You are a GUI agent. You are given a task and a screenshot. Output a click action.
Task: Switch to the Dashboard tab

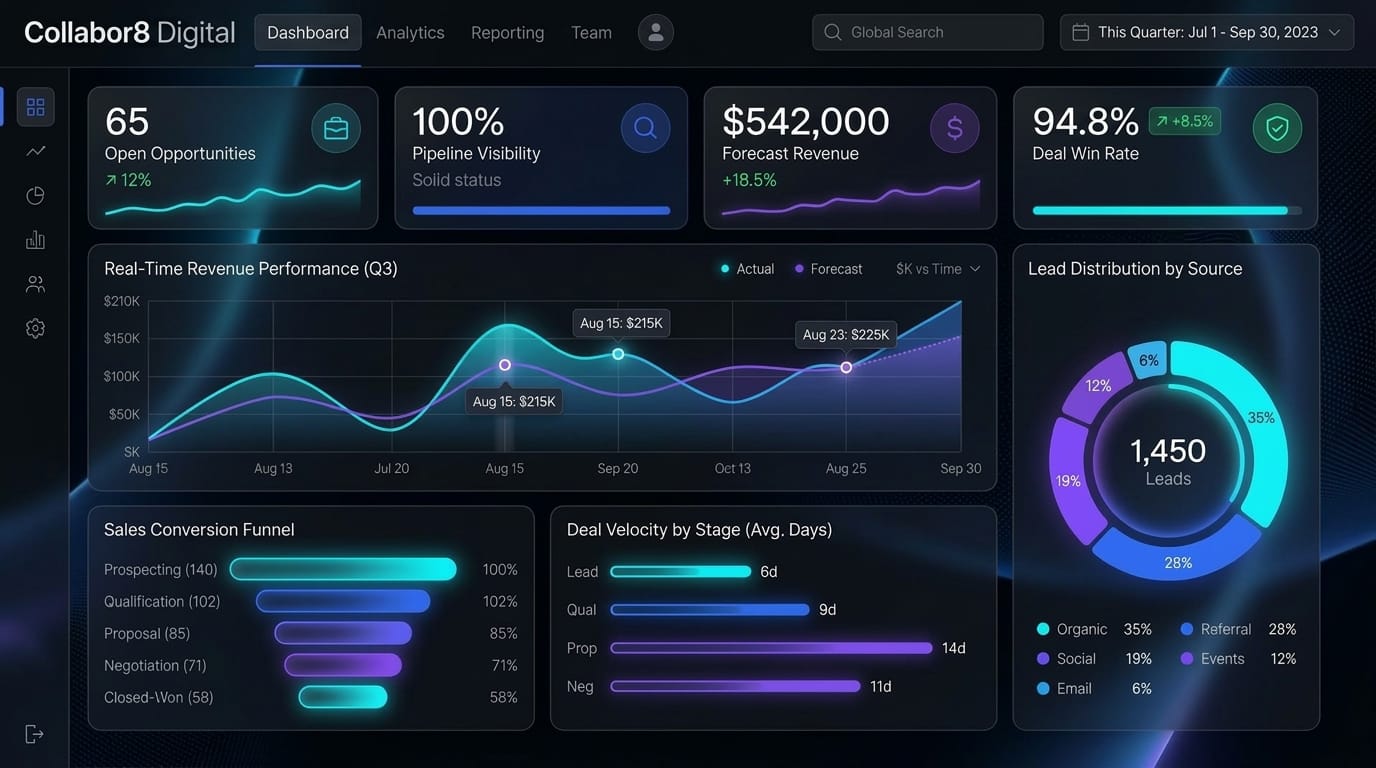pos(308,33)
